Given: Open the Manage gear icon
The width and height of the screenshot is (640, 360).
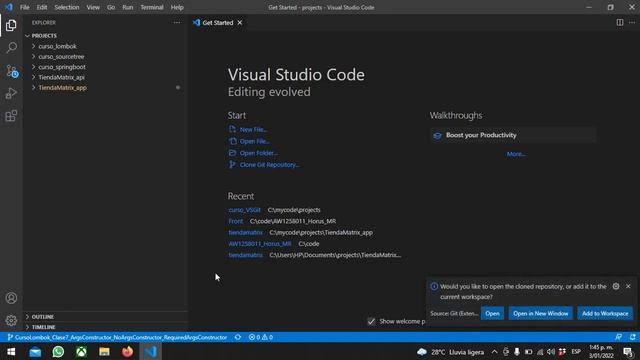Looking at the screenshot, I should tap(11, 320).
